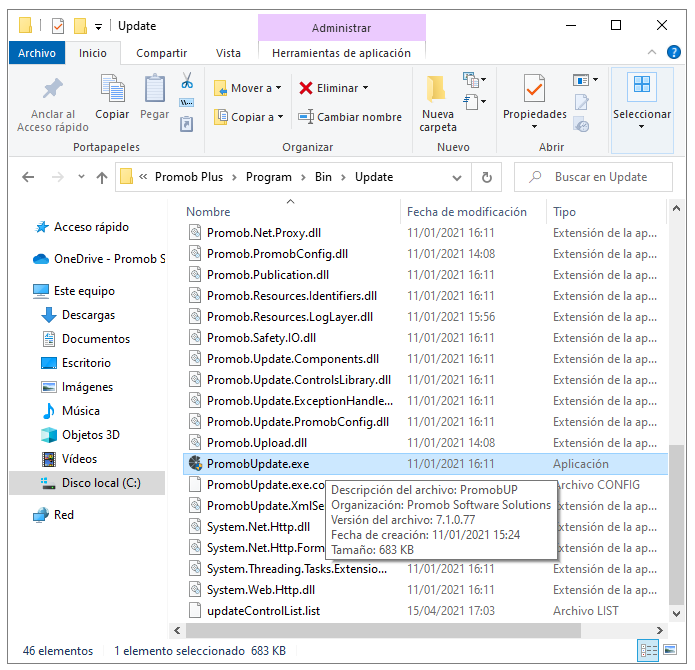Select the file System.Web.Http.dll
This screenshot has height=670, width=695.
[x=261, y=590]
